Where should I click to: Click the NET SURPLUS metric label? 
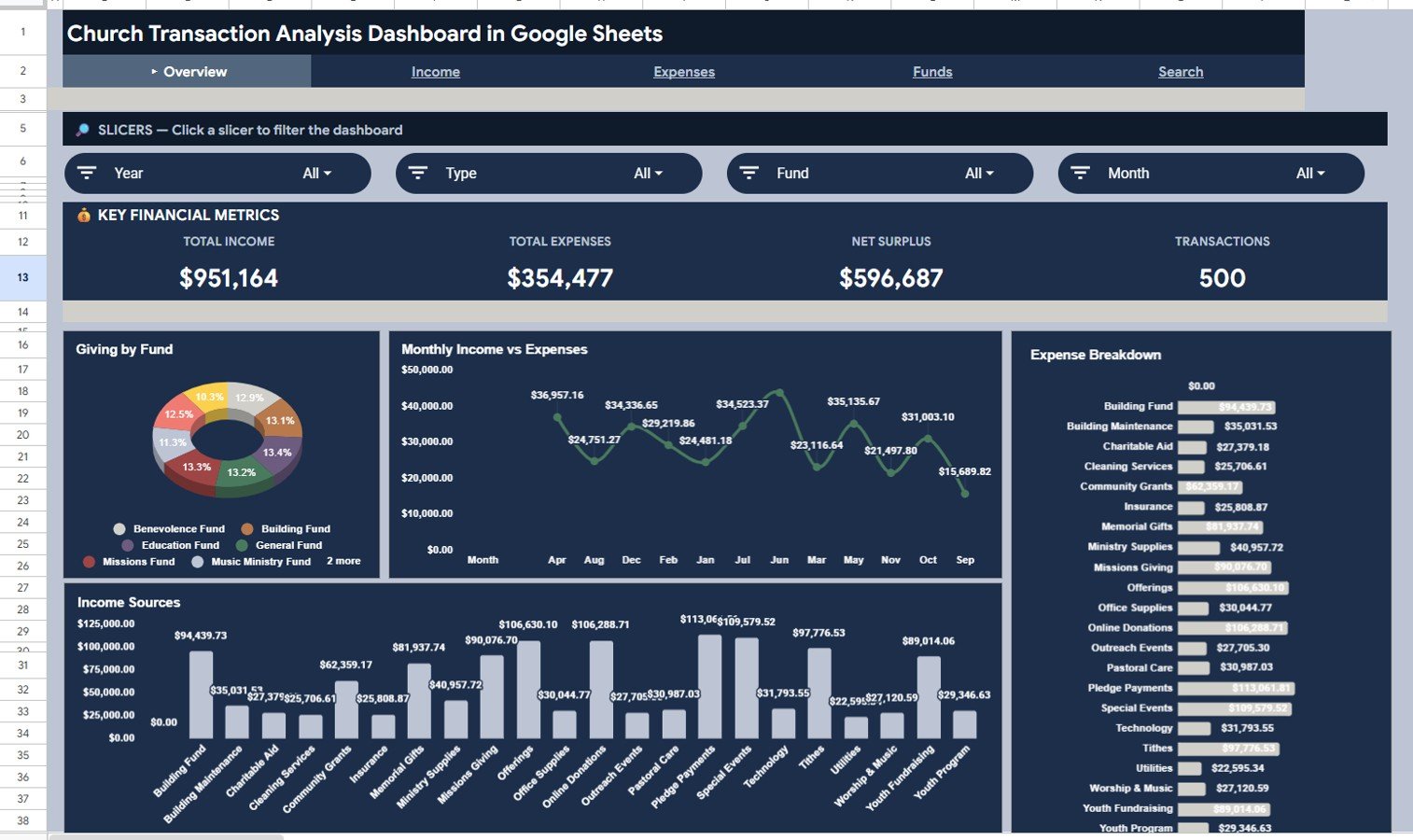pyautogui.click(x=891, y=241)
